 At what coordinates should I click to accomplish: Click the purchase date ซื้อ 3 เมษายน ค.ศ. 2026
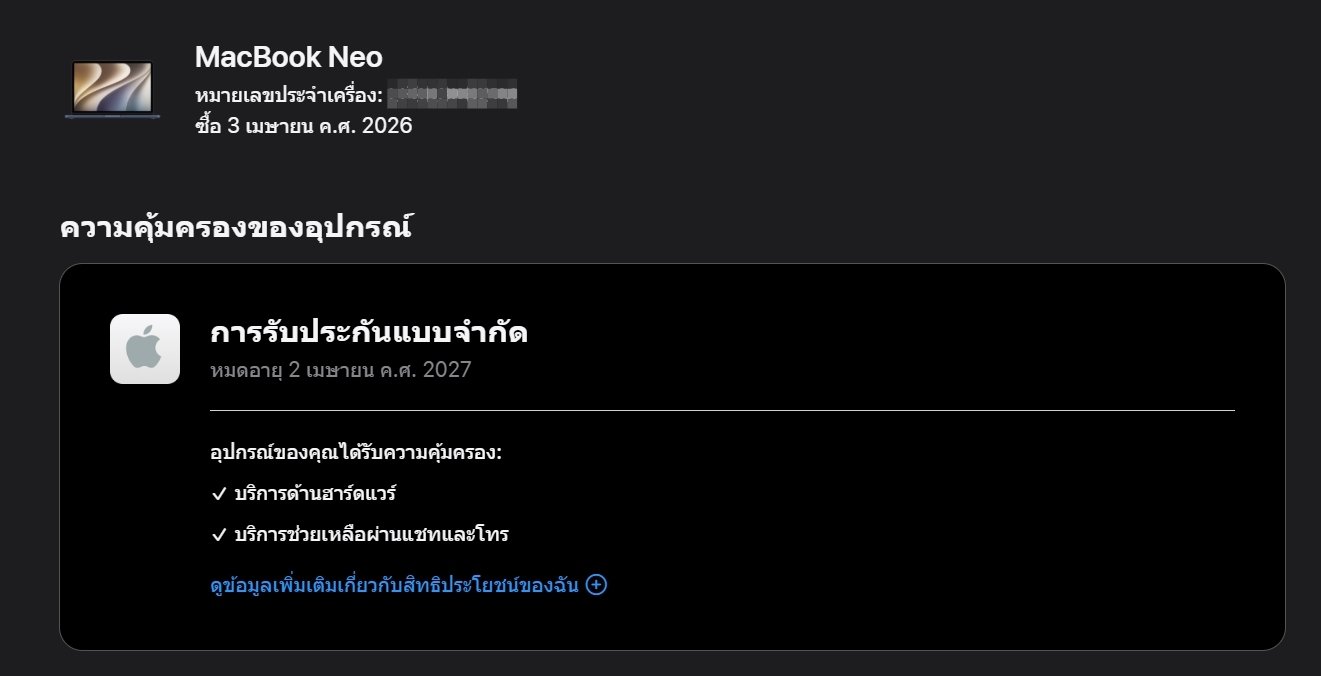(304, 126)
